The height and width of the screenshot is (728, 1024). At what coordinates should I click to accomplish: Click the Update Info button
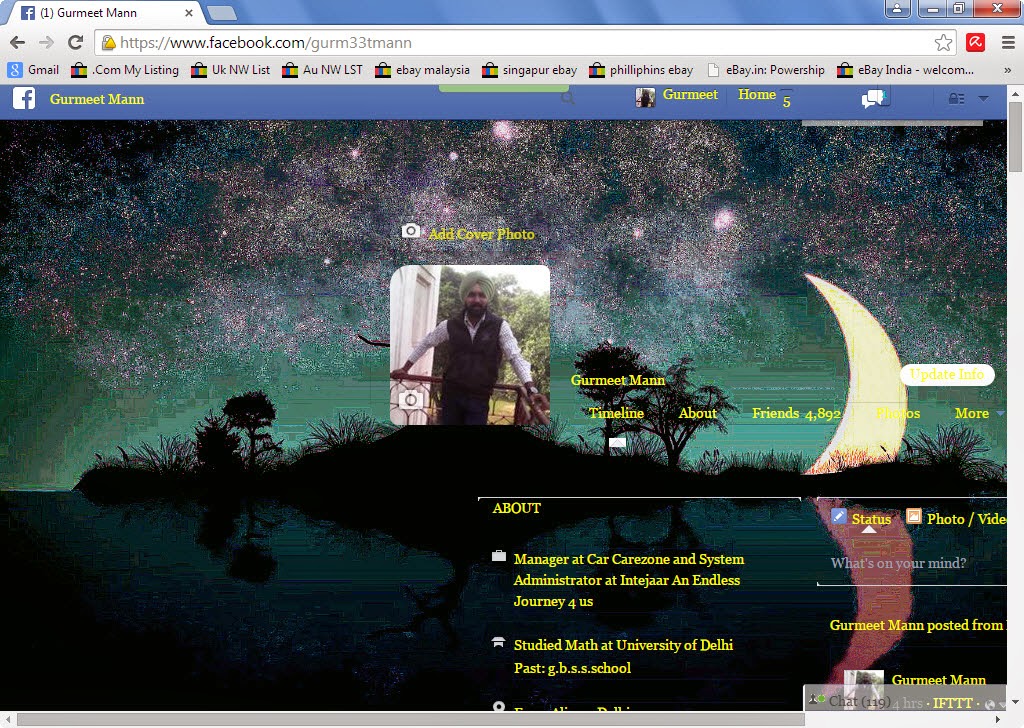point(947,374)
